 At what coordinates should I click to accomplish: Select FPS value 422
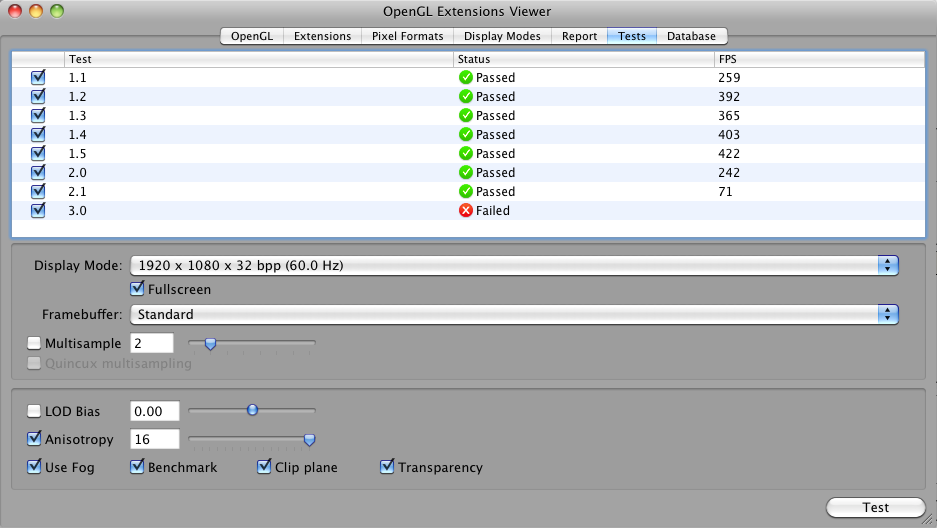click(x=729, y=154)
